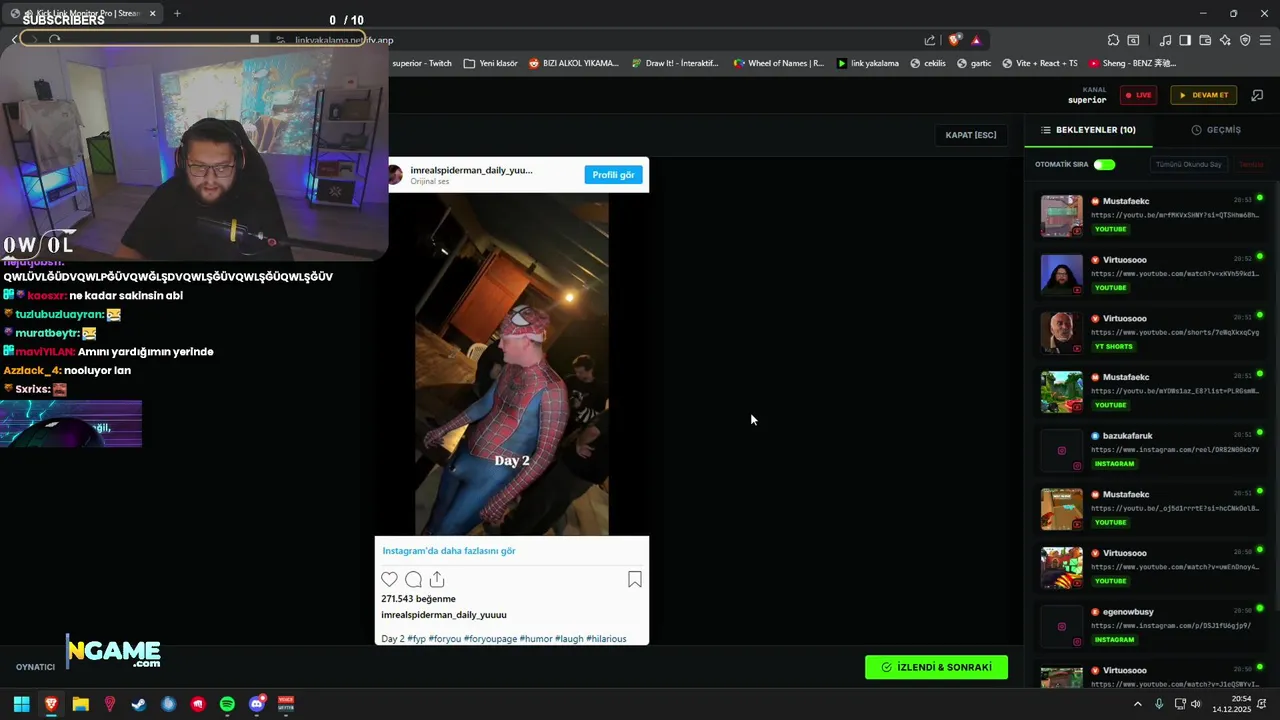
Task: Switch to the Geçmiş tab
Action: [1216, 130]
